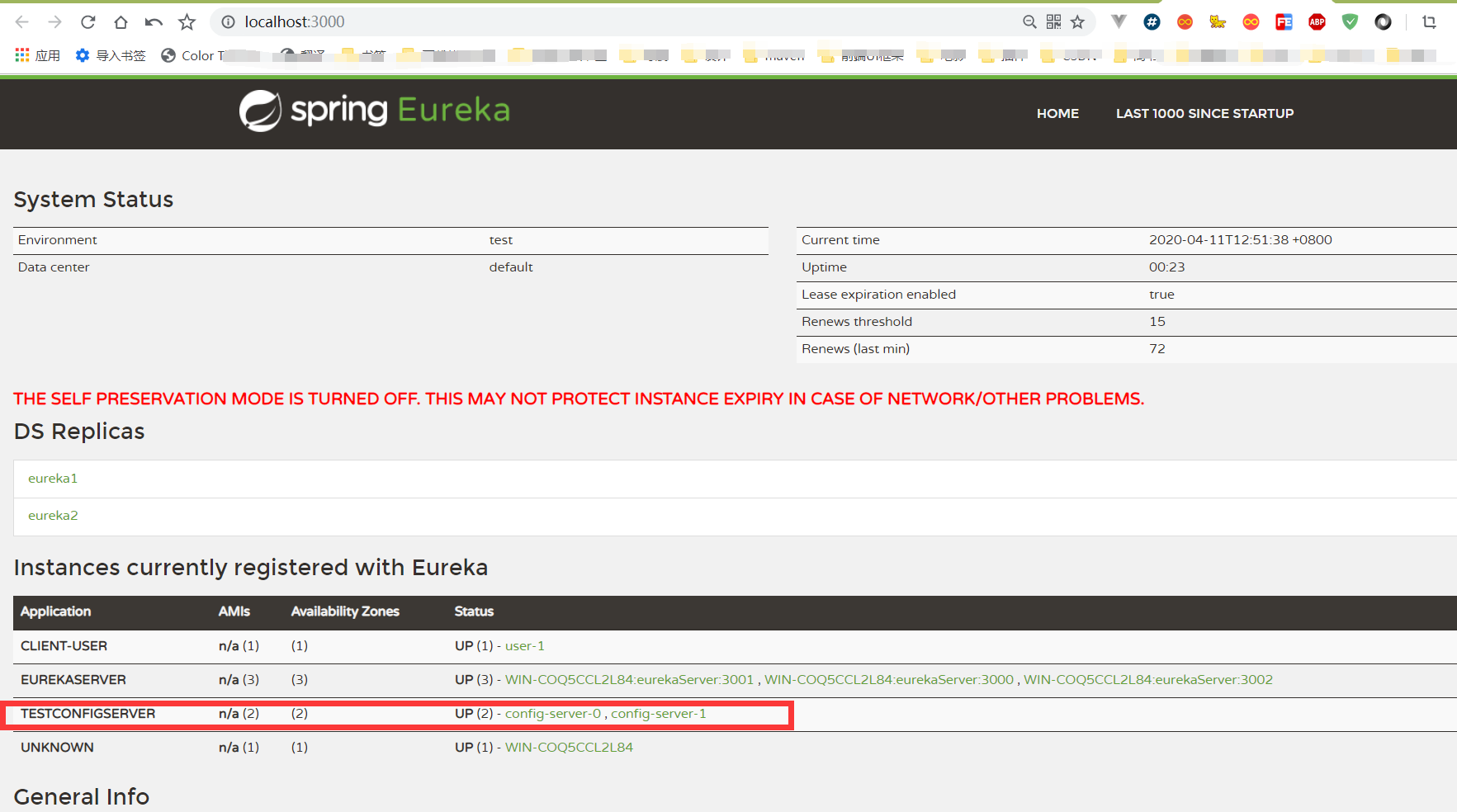Select the Uptime value 00:23
This screenshot has height=812, width=1457.
[x=1166, y=267]
